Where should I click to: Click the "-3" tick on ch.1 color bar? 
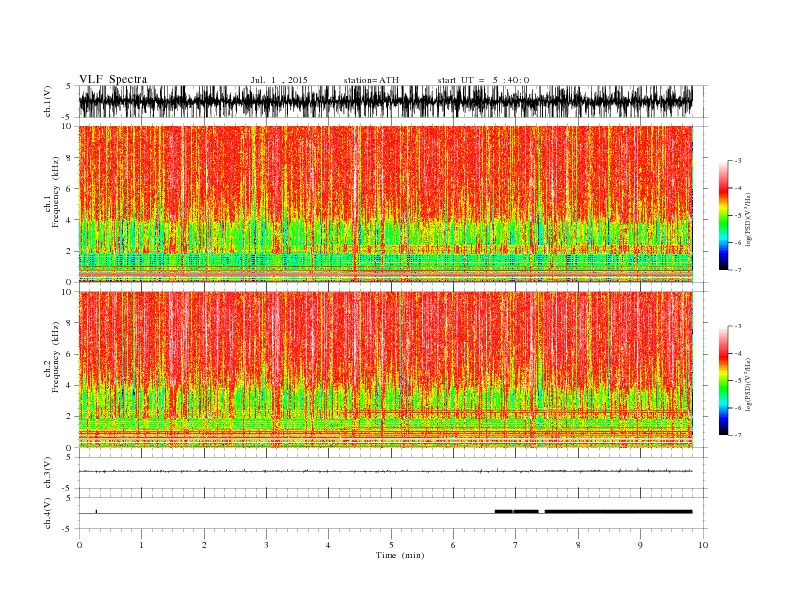(737, 161)
